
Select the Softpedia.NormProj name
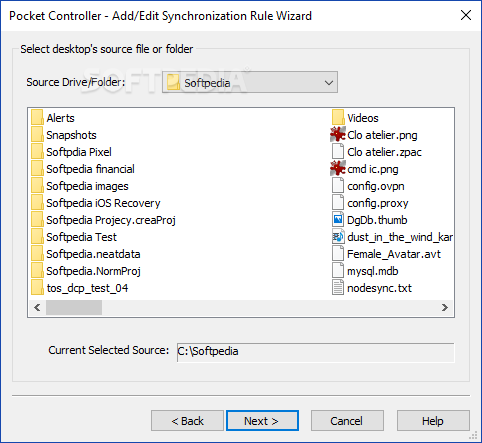tap(93, 271)
